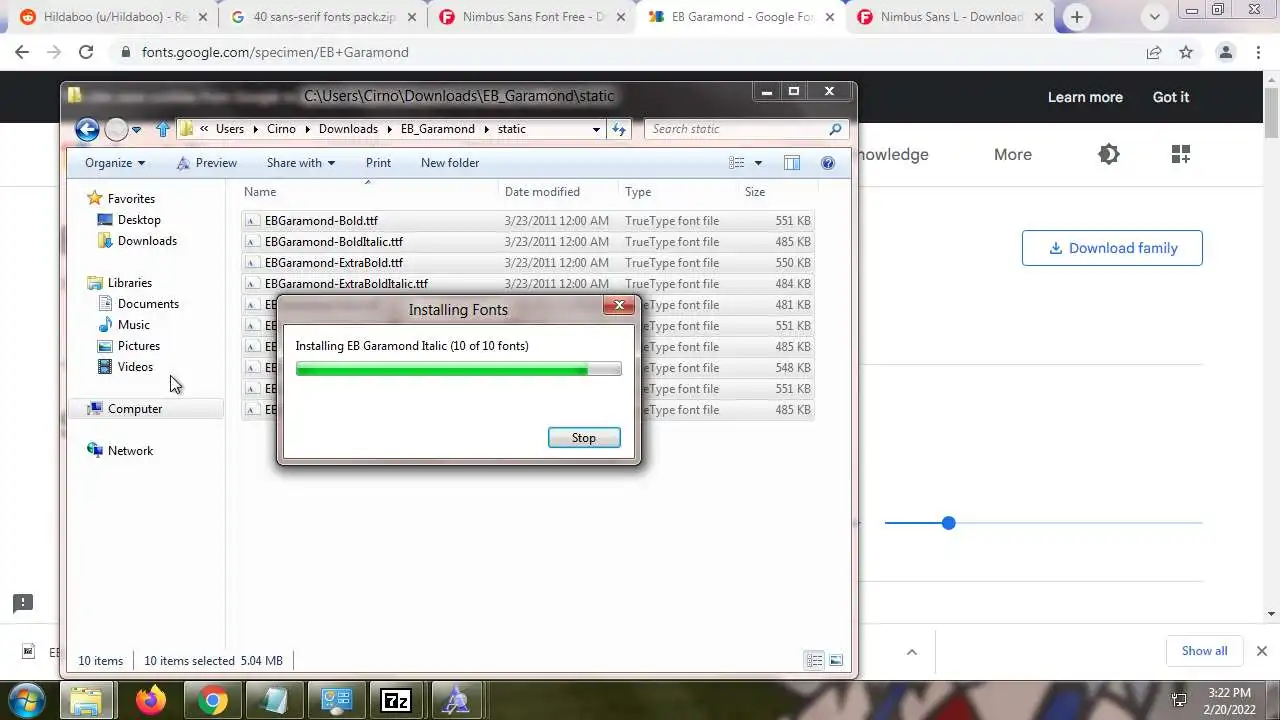Change view using the views icon
This screenshot has height=720, width=1280.
click(x=737, y=163)
